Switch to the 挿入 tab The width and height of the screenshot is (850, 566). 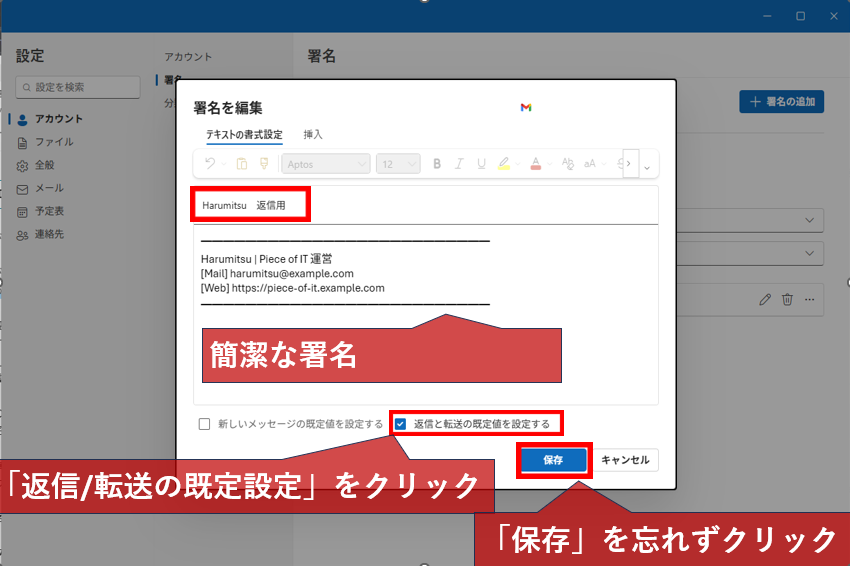313,134
